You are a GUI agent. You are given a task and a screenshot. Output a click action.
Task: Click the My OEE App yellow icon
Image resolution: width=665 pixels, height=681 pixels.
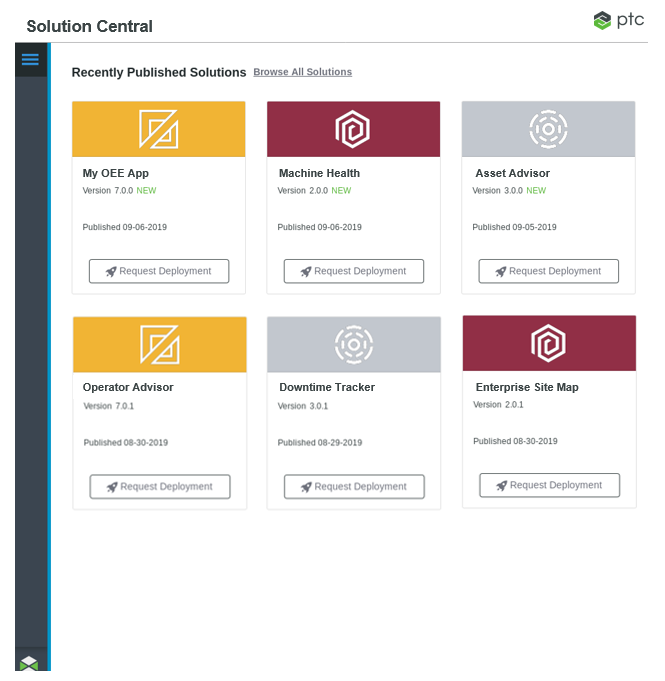(159, 129)
